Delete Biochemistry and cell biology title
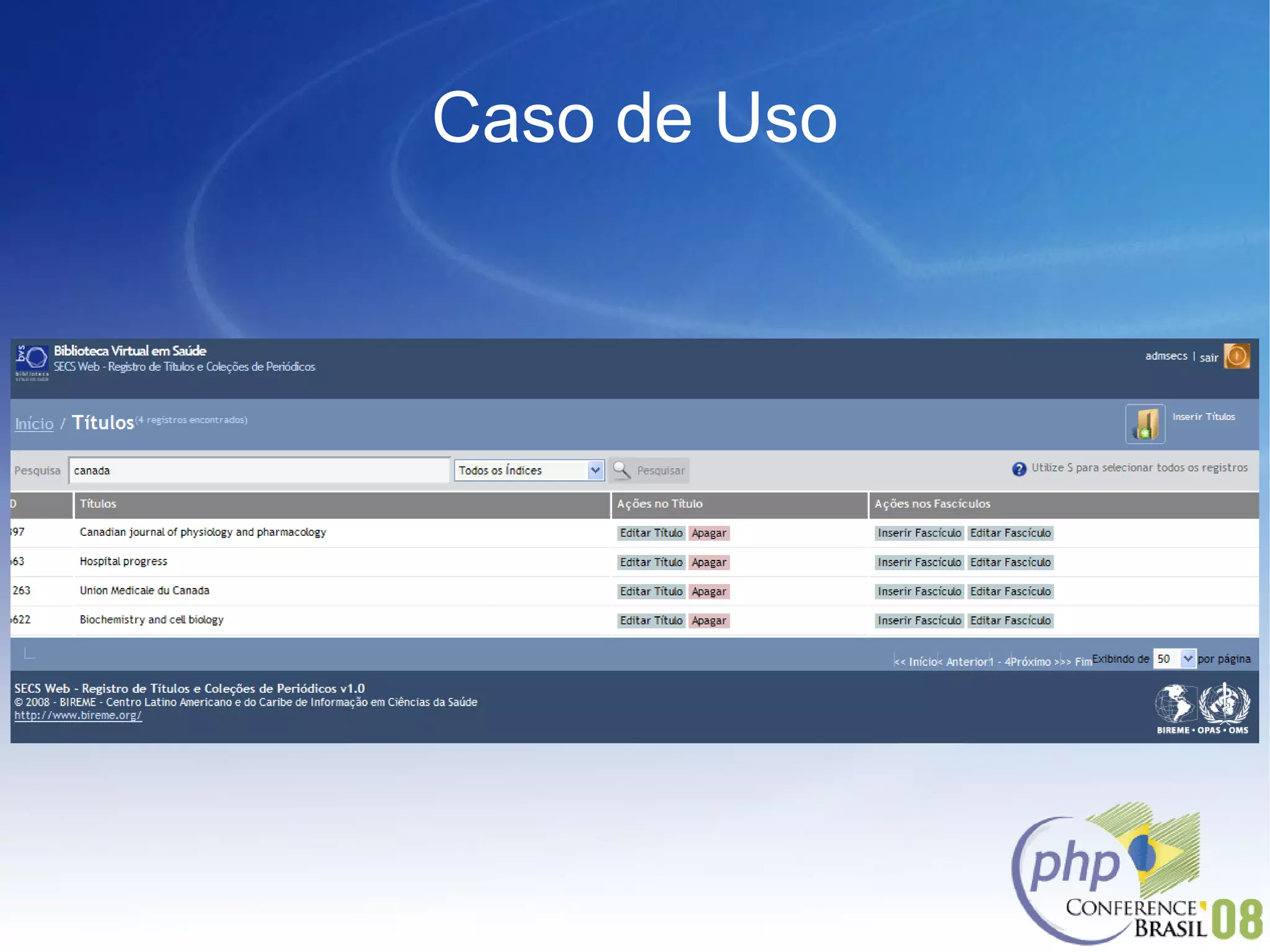This screenshot has width=1270, height=952. (709, 620)
